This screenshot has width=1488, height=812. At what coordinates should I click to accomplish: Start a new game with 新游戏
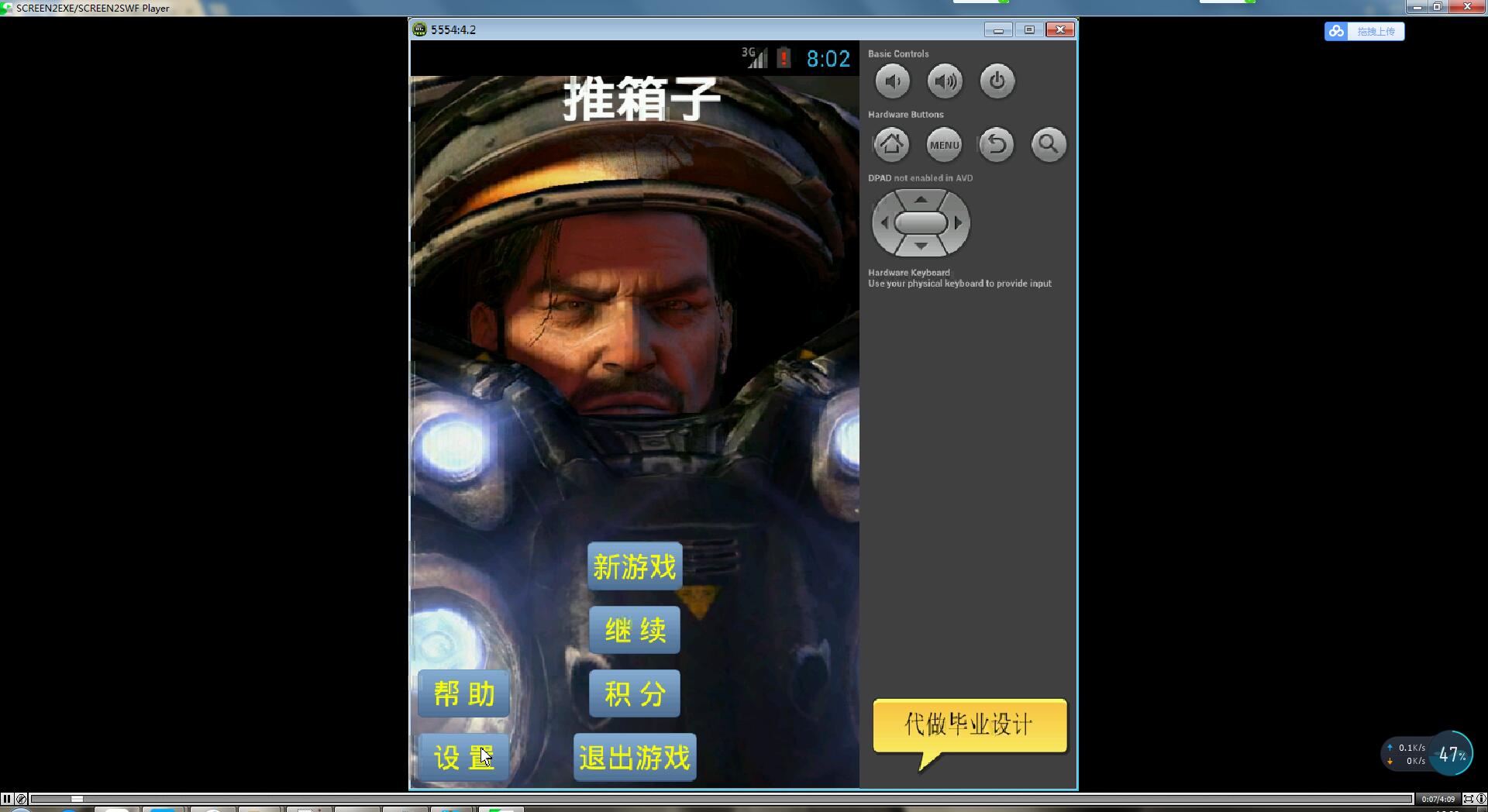(x=635, y=566)
